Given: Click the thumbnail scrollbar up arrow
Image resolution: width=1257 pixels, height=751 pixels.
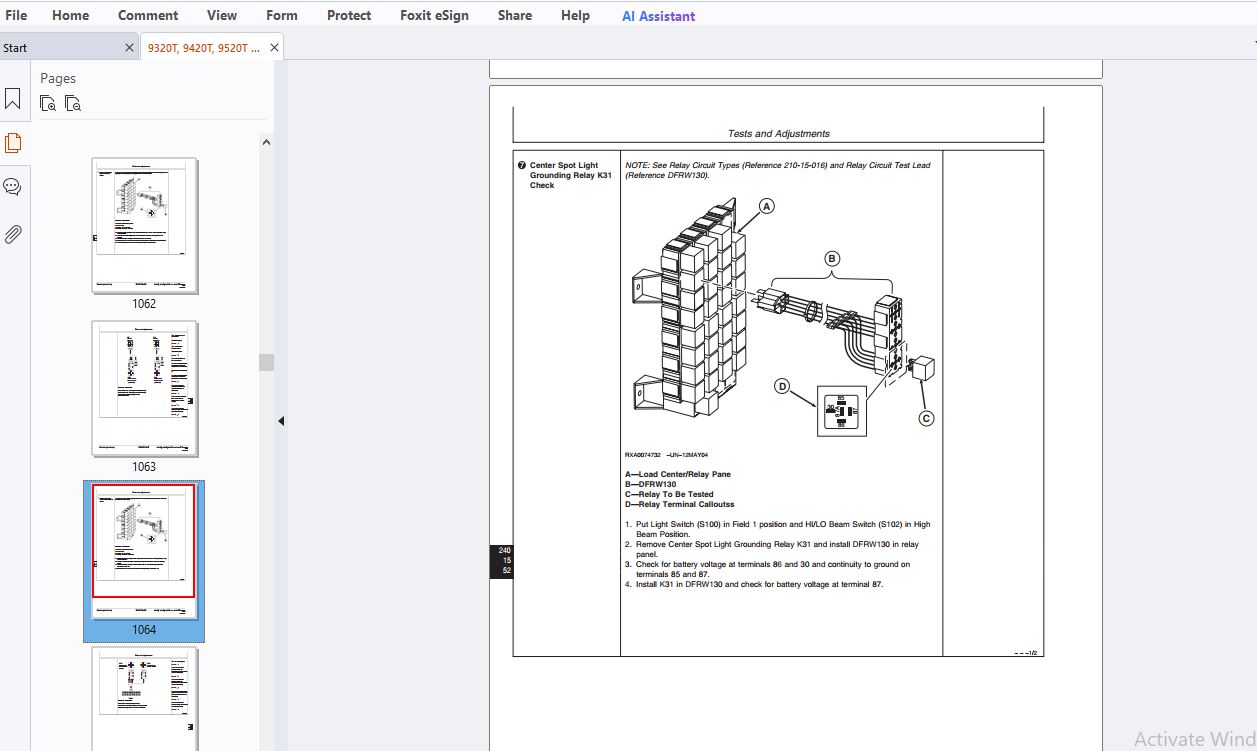Looking at the screenshot, I should click(266, 143).
